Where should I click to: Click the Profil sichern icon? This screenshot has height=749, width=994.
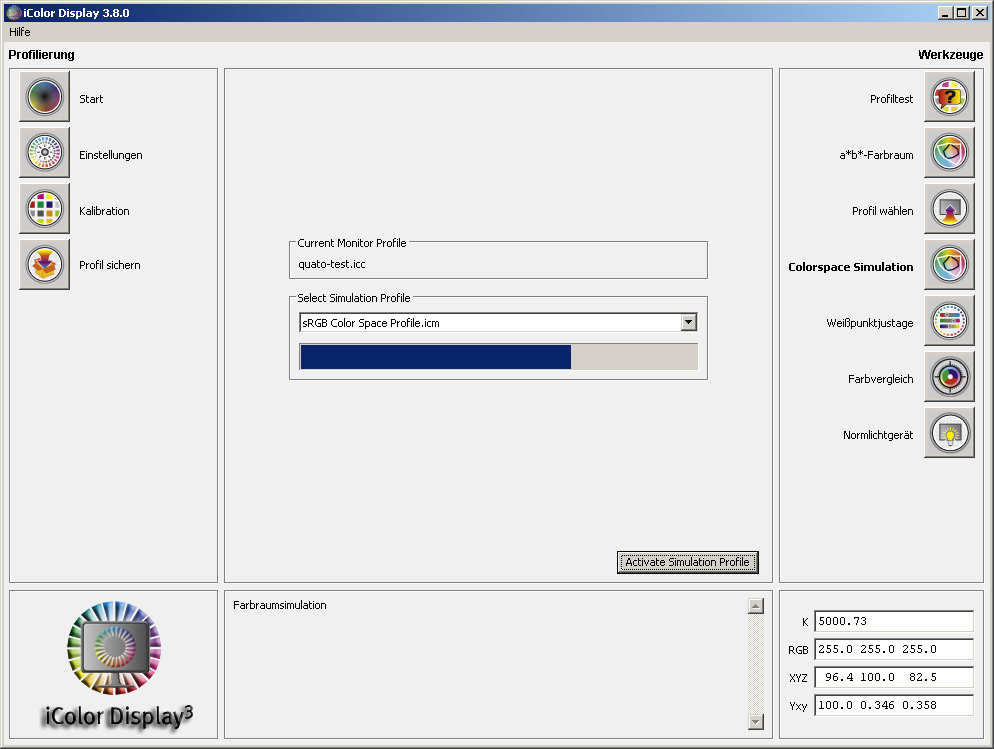pos(44,264)
